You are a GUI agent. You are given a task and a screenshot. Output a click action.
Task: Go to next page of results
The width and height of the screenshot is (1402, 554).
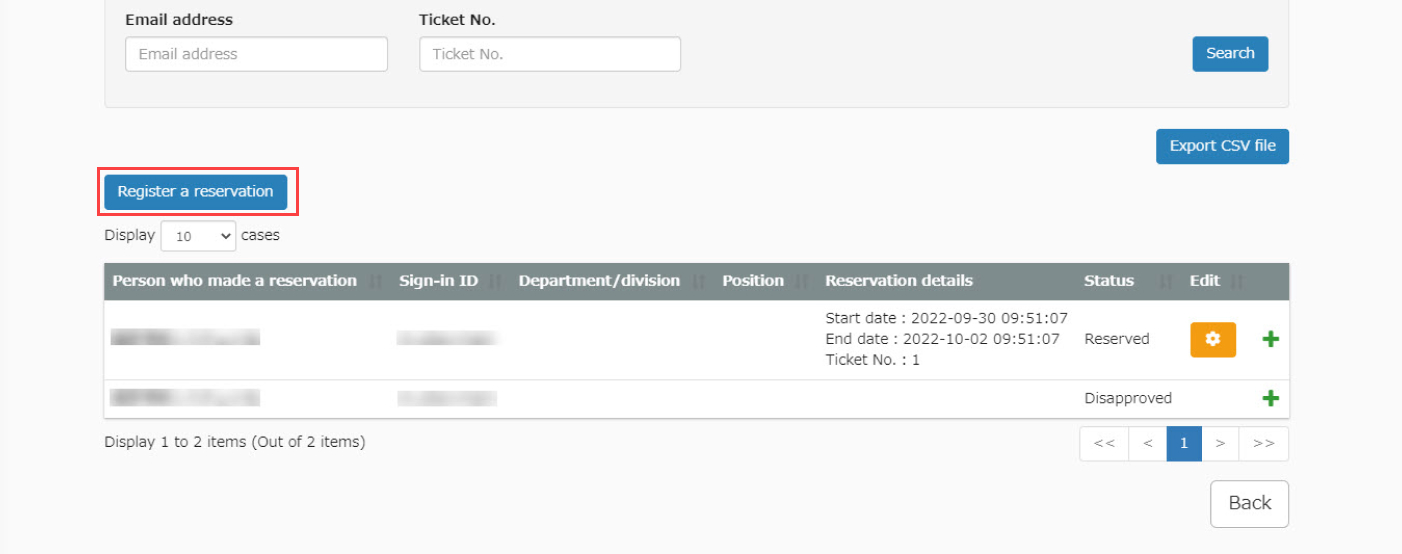pyautogui.click(x=1220, y=443)
